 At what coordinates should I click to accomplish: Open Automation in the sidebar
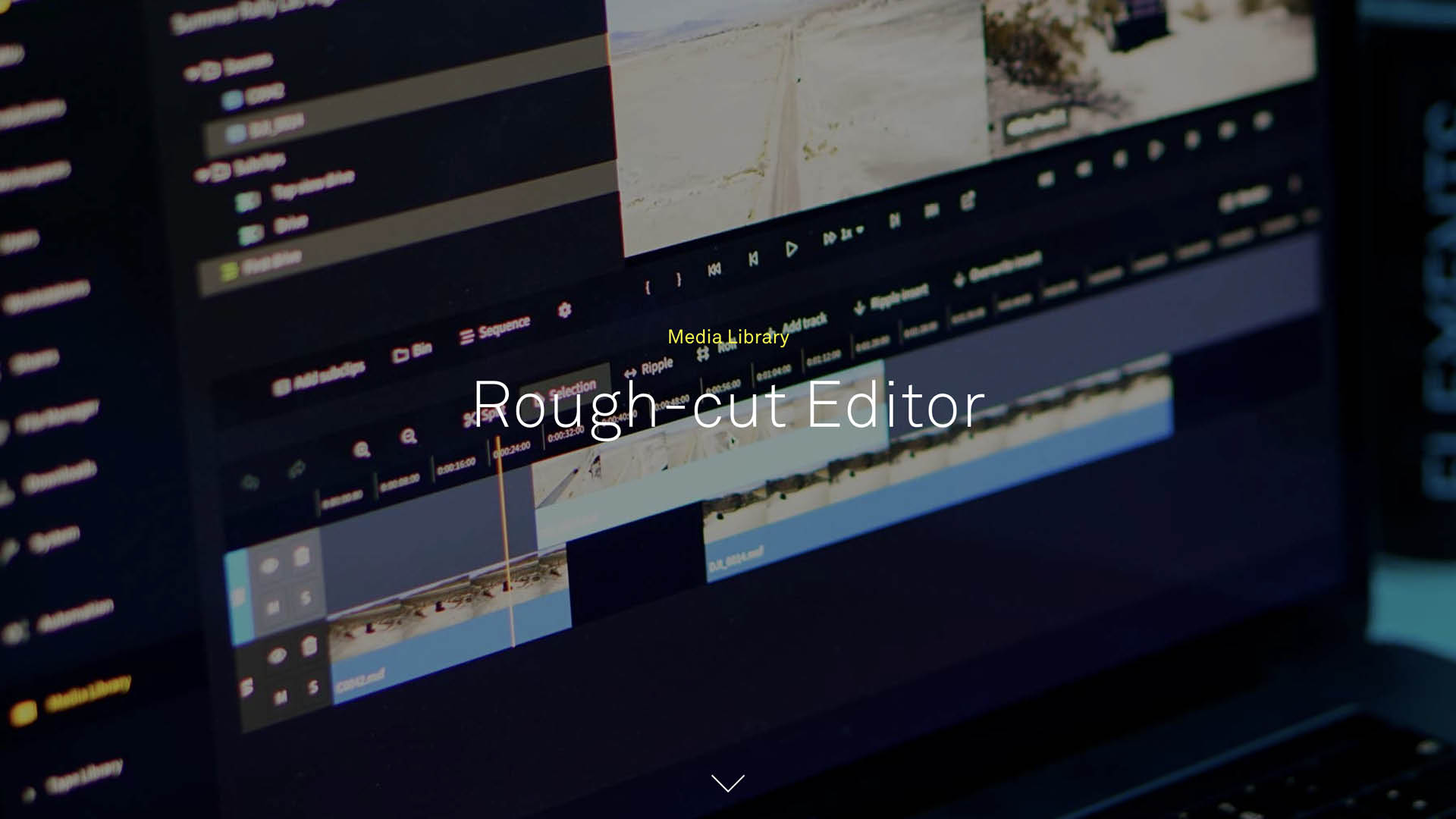coord(76,615)
